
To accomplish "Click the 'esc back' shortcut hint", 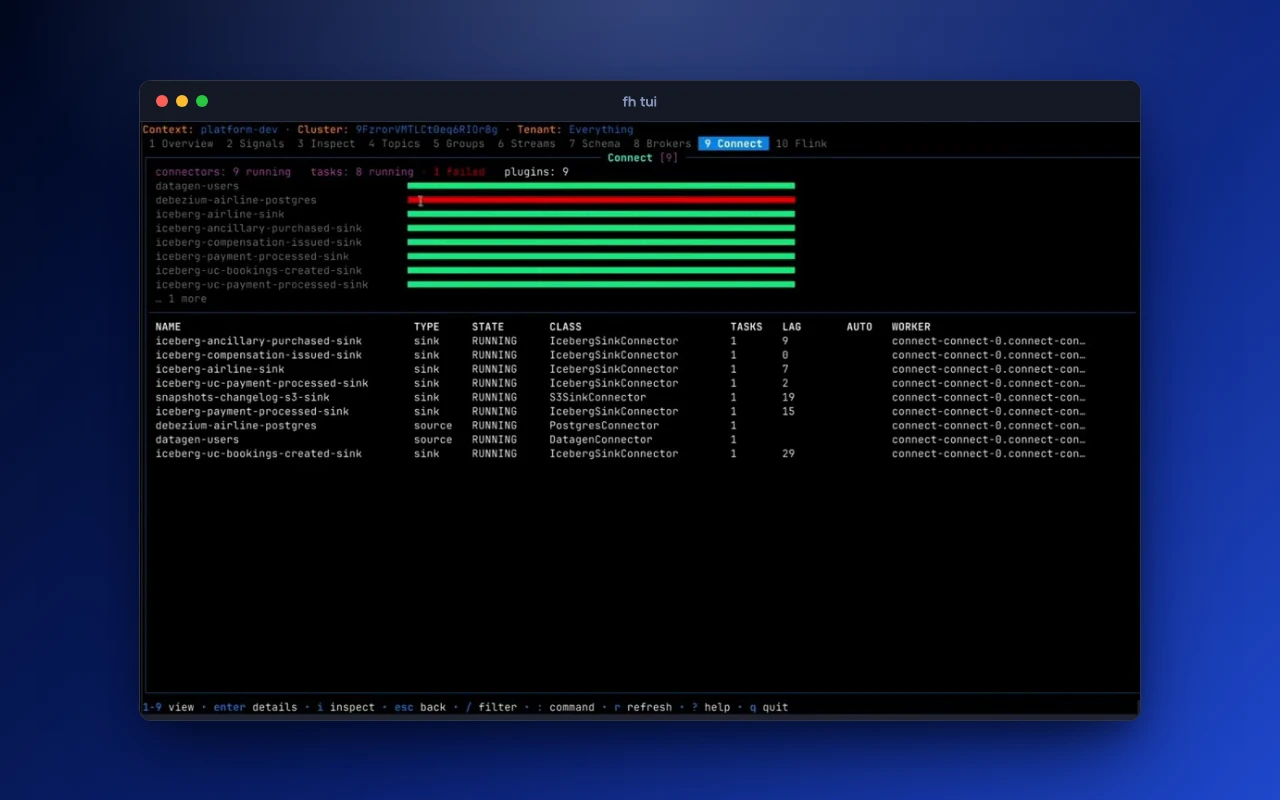I will pos(420,707).
